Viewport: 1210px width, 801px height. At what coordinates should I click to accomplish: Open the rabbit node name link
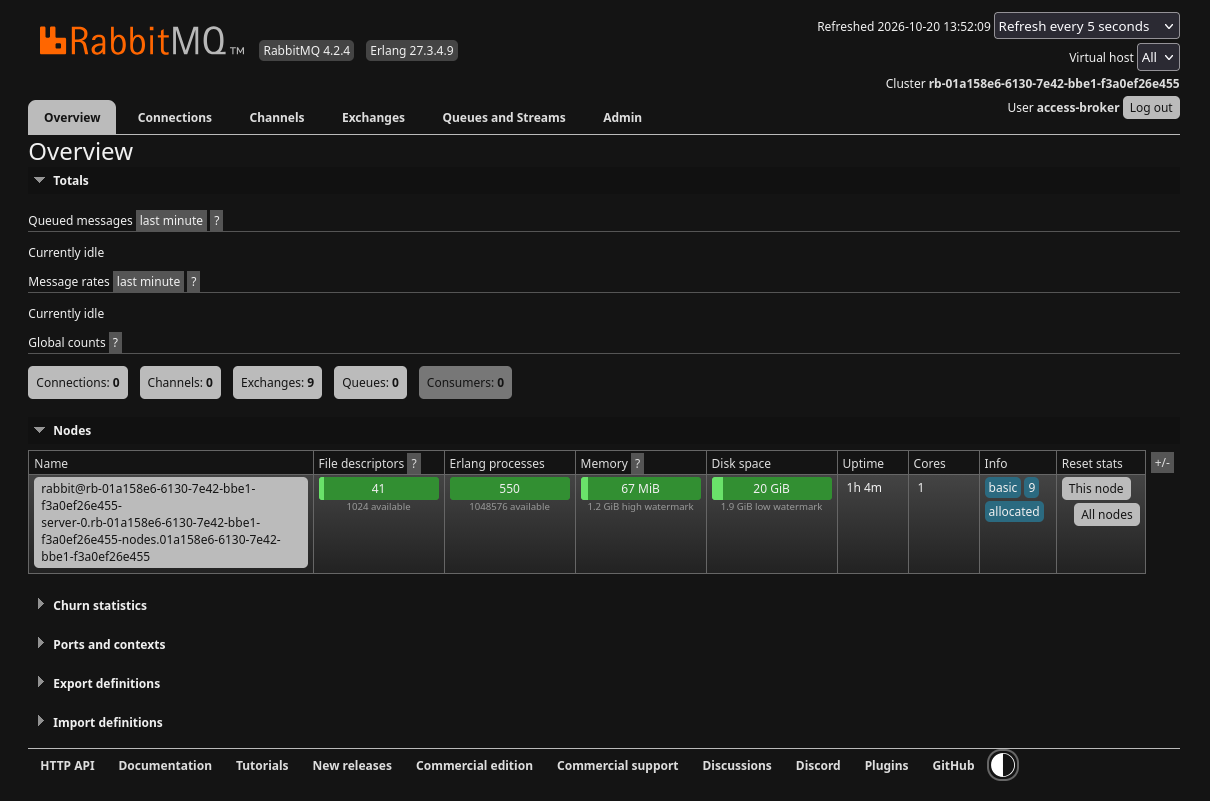pos(171,523)
